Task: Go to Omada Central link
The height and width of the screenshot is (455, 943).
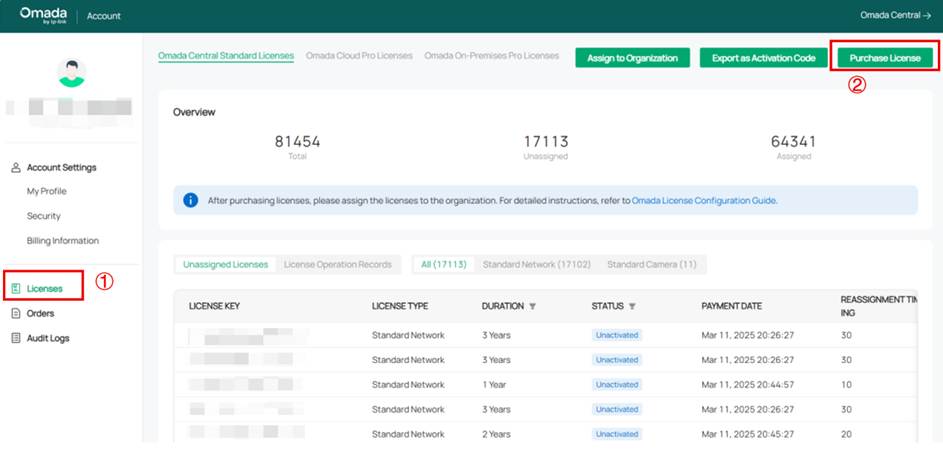Action: (895, 16)
